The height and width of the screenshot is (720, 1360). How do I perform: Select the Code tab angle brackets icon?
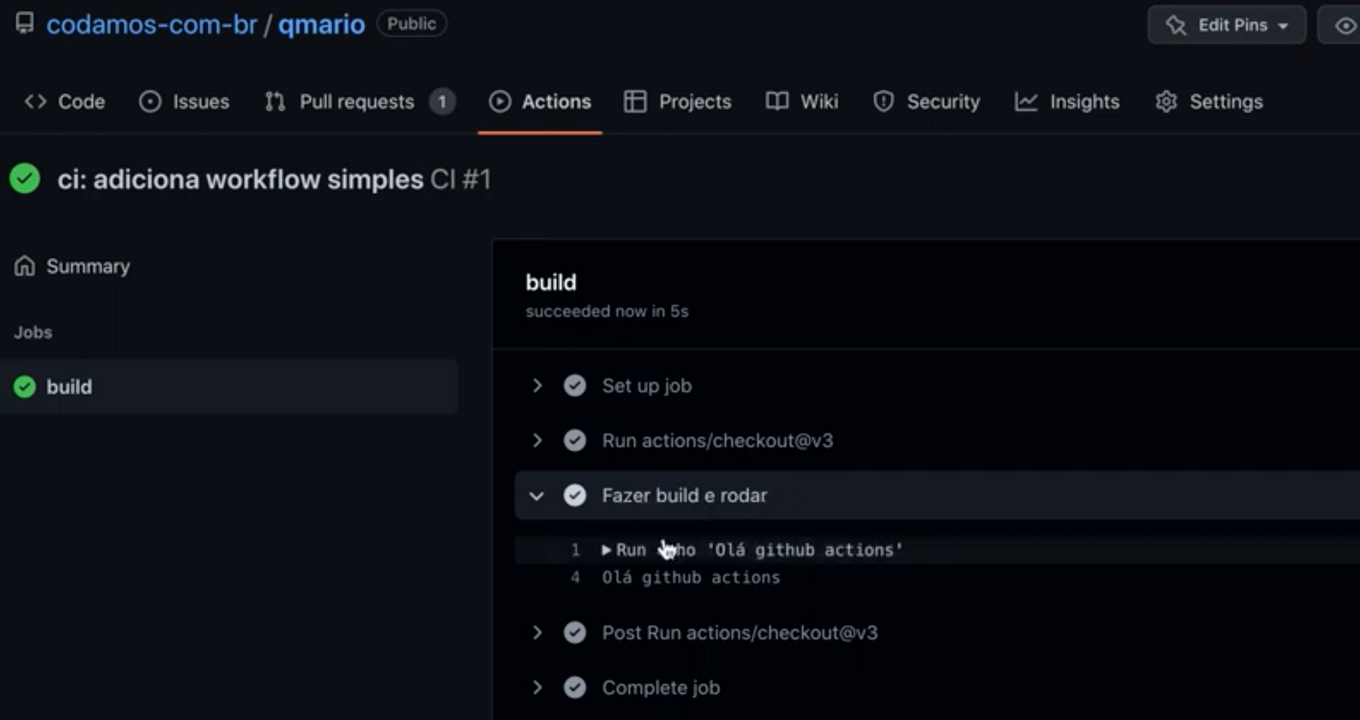35,101
